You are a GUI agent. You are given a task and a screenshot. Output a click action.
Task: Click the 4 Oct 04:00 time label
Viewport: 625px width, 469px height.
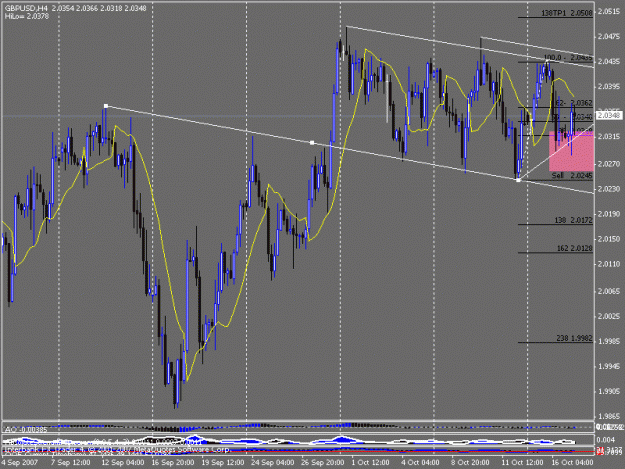pos(420,463)
